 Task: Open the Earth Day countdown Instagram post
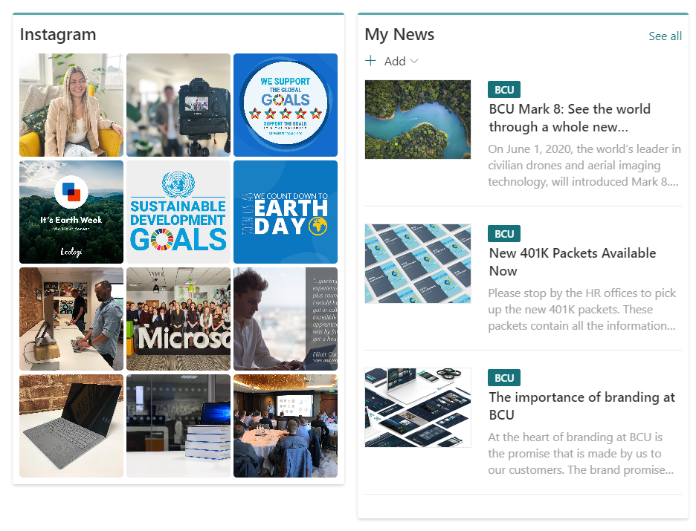285,212
